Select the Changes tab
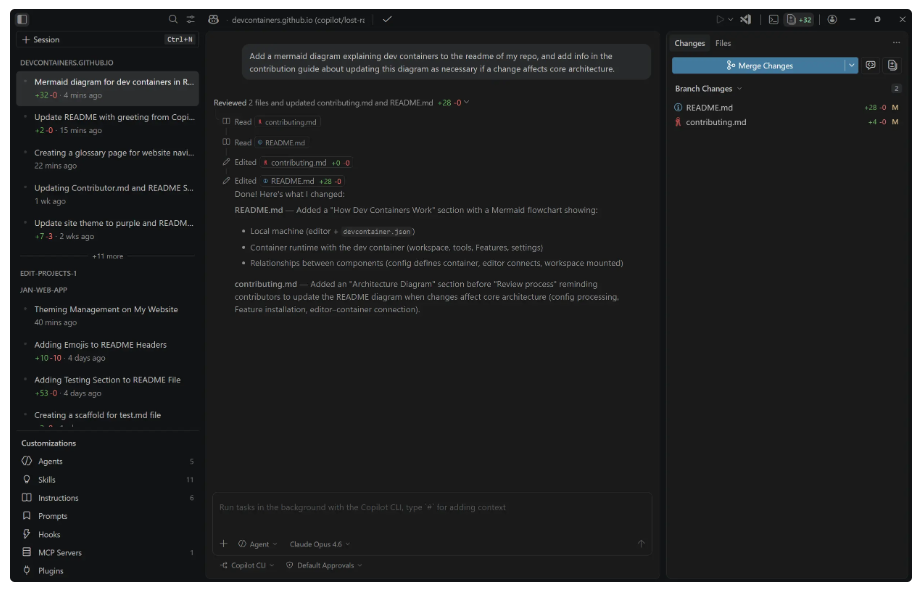The height and width of the screenshot is (590, 920). point(689,43)
